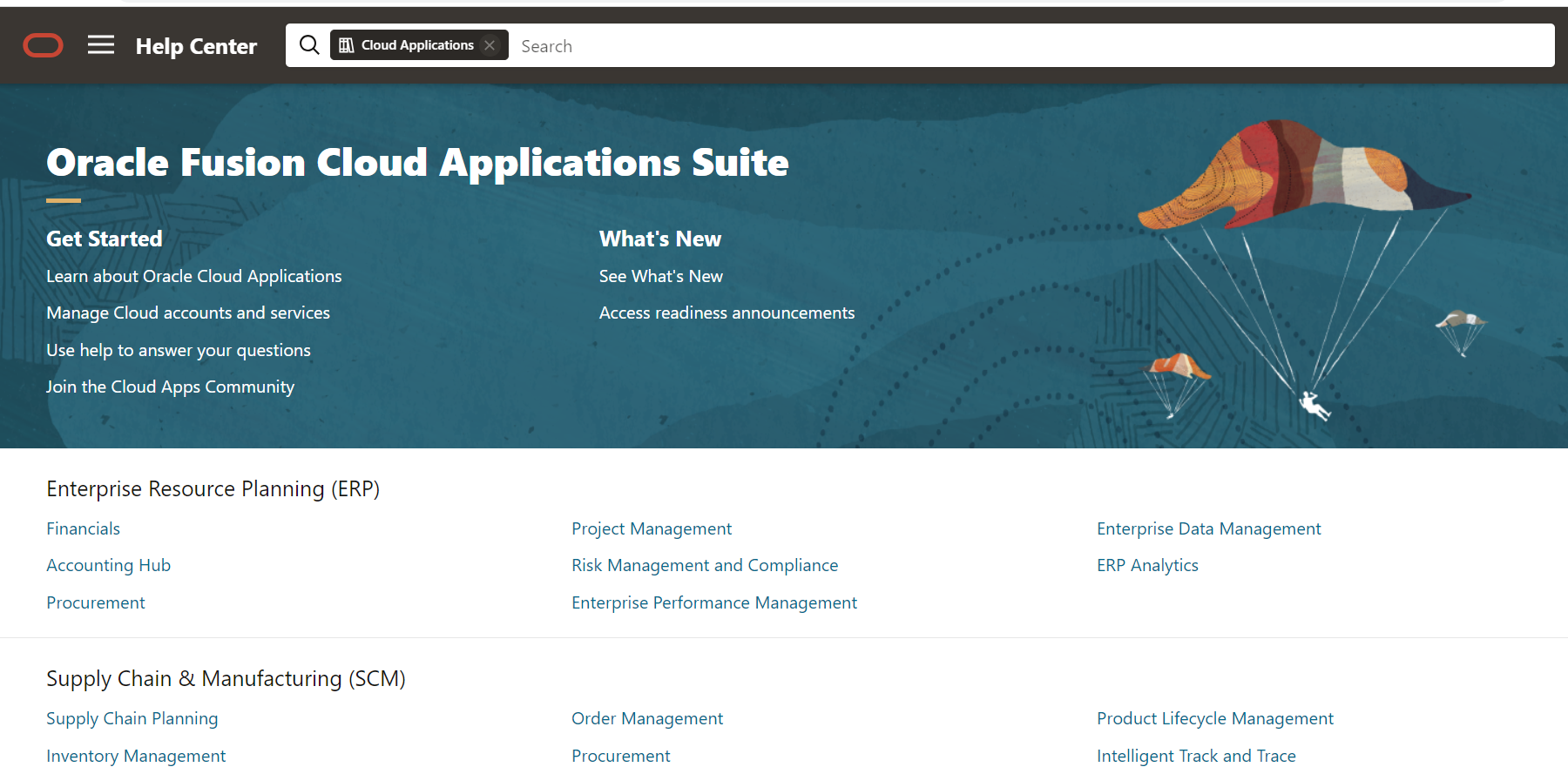Open Enterprise Performance Management link
Screen dimensions: 1568x767
[714, 602]
